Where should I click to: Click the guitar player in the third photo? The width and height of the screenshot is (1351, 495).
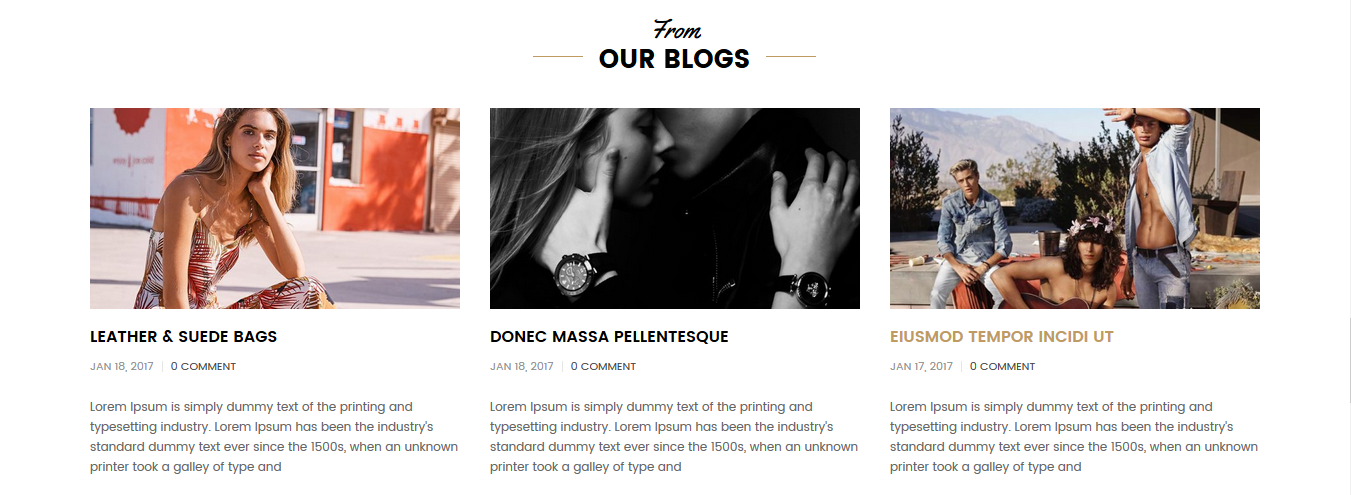(x=1067, y=265)
